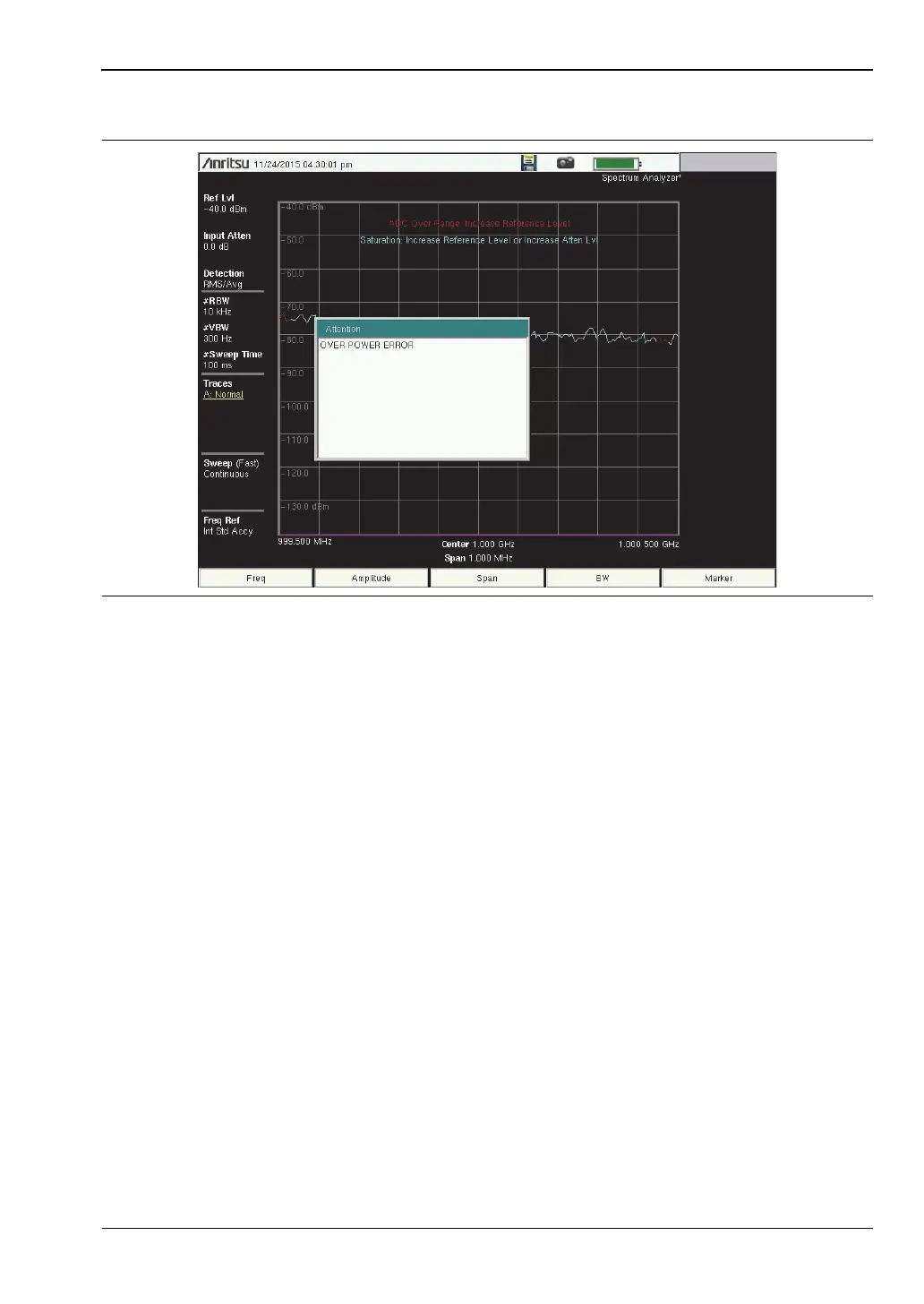Screen dimensions: 924x1304
Task: Click the OVER POWER ERROR message
Action: pos(367,345)
